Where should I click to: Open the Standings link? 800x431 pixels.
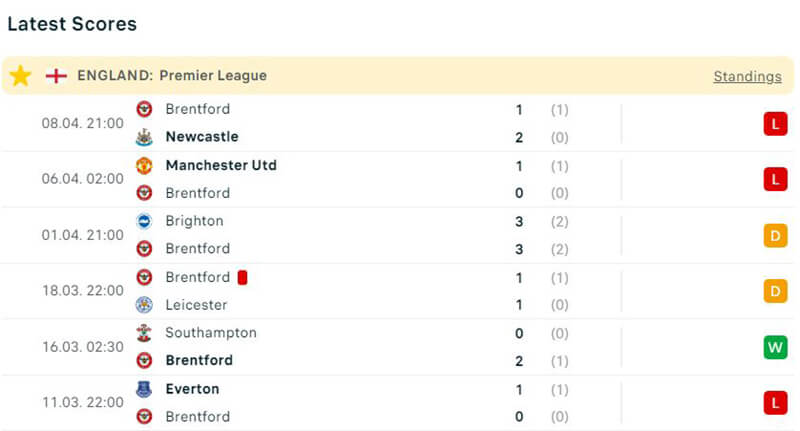[747, 76]
